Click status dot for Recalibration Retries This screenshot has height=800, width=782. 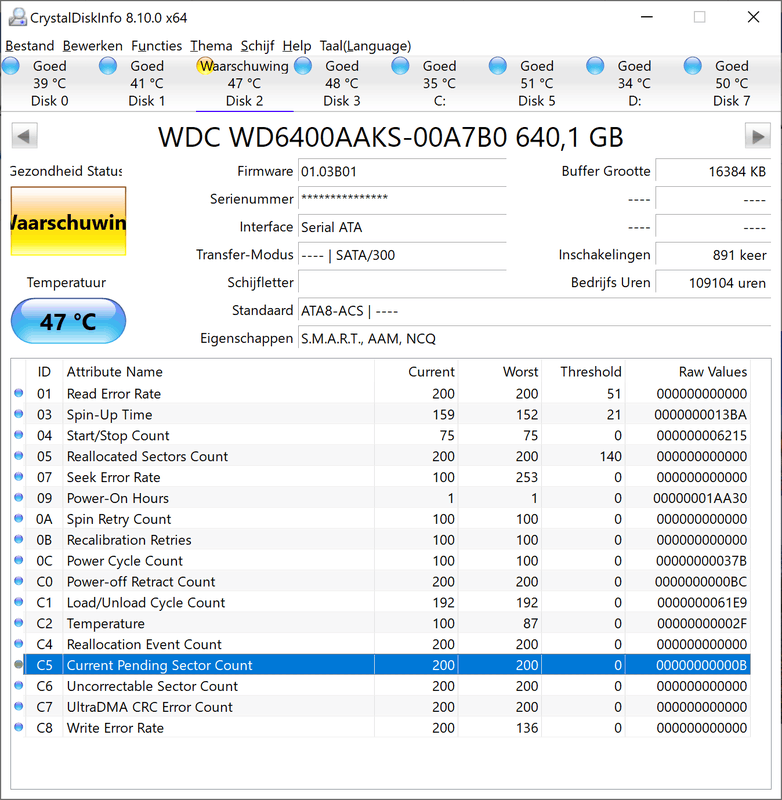[19, 539]
